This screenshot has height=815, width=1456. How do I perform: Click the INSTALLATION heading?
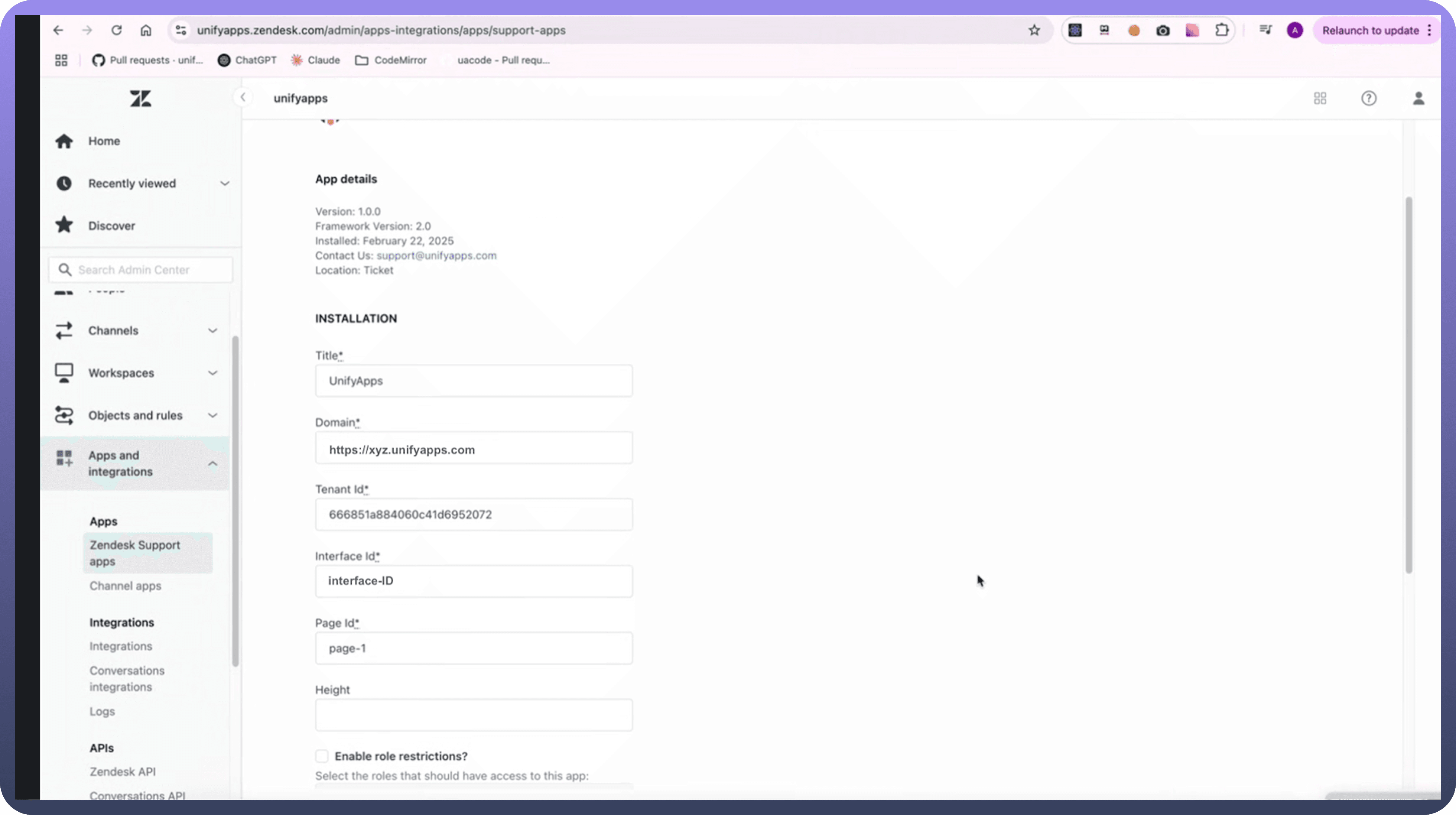tap(356, 319)
